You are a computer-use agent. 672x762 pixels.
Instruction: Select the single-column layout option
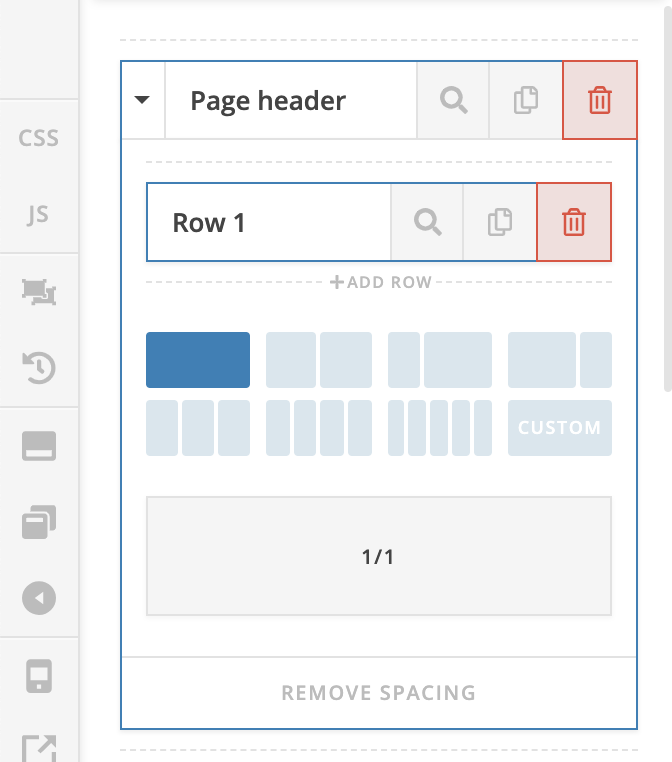click(x=198, y=360)
